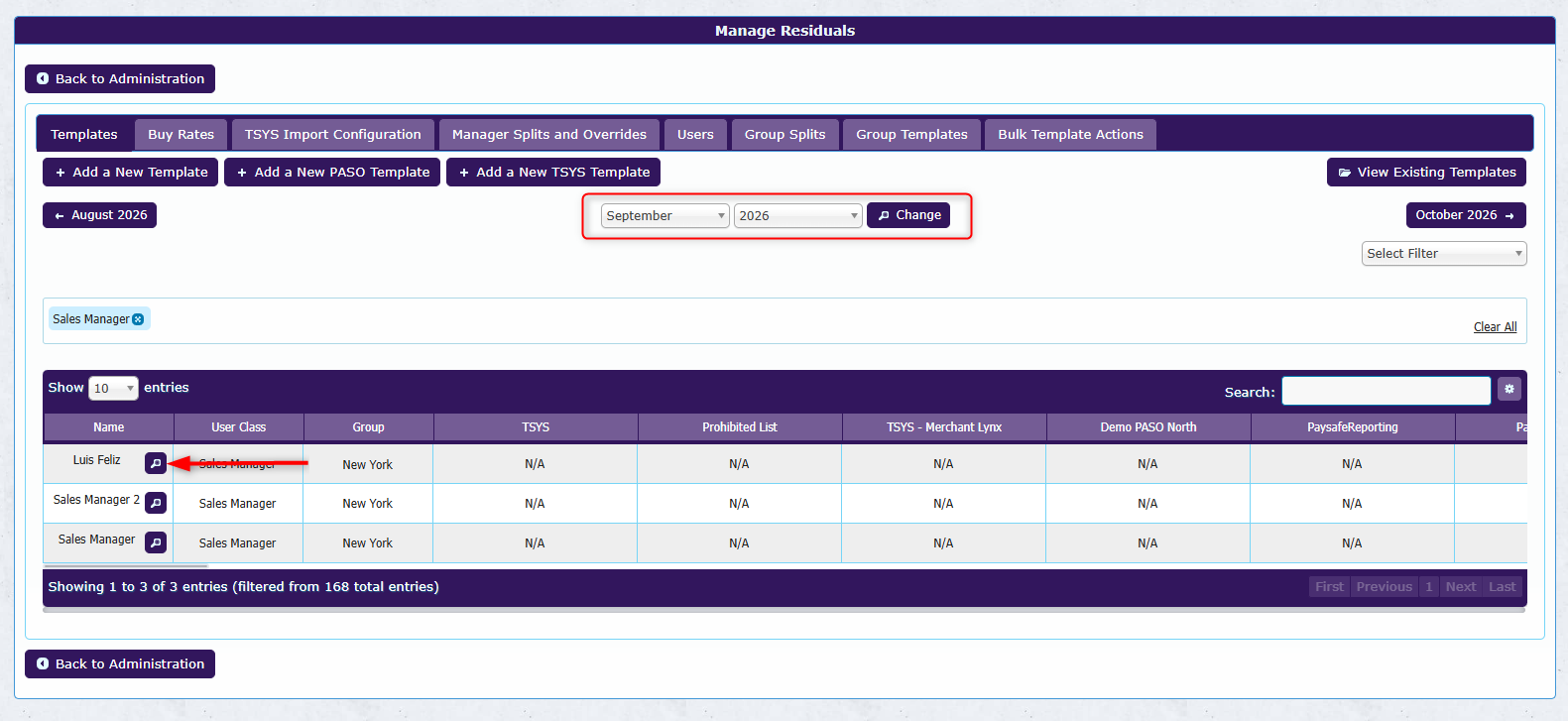Viewport: 1568px width, 721px height.
Task: Click Add a New Template button
Action: (131, 172)
